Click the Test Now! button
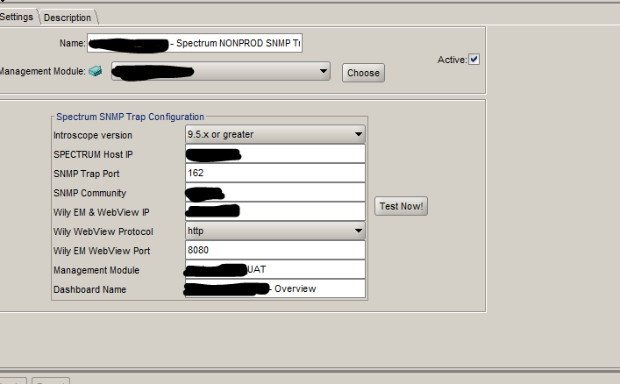 pos(401,206)
